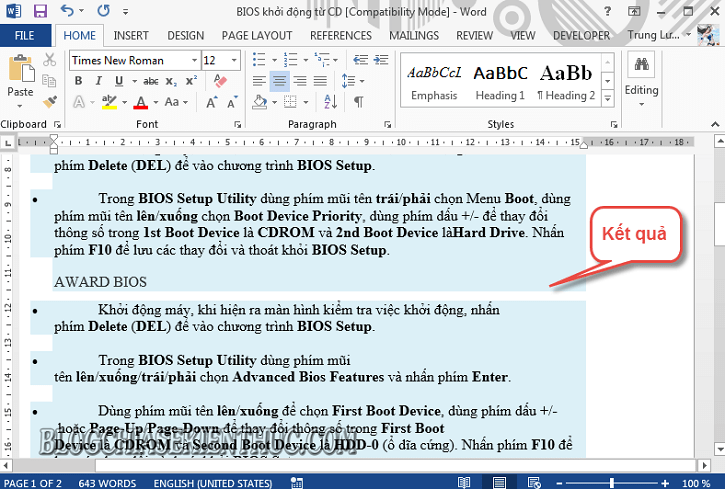This screenshot has width=725, height=489.
Task: Toggle Superscript formatting
Action: (x=191, y=80)
